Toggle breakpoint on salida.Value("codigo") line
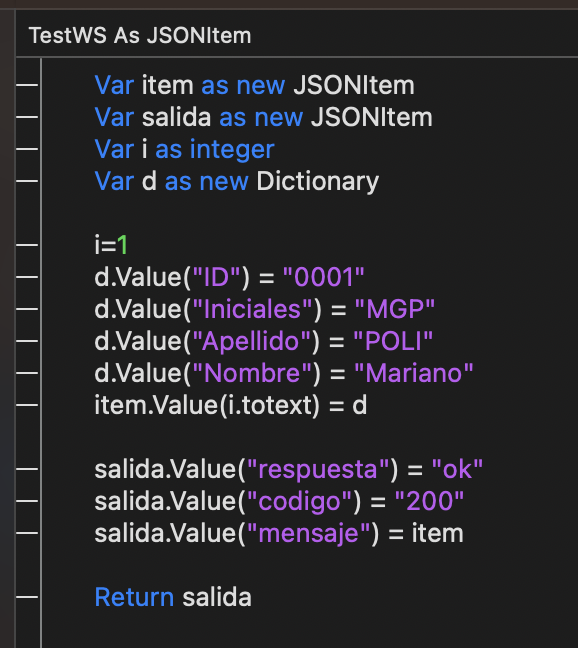 pyautogui.click(x=27, y=501)
